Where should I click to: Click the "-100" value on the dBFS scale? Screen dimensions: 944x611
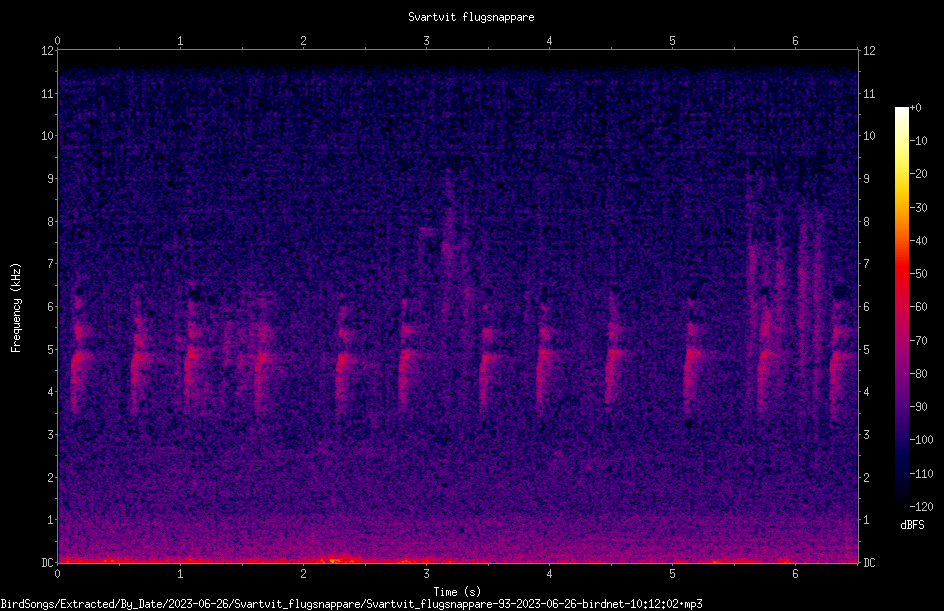[x=921, y=440]
